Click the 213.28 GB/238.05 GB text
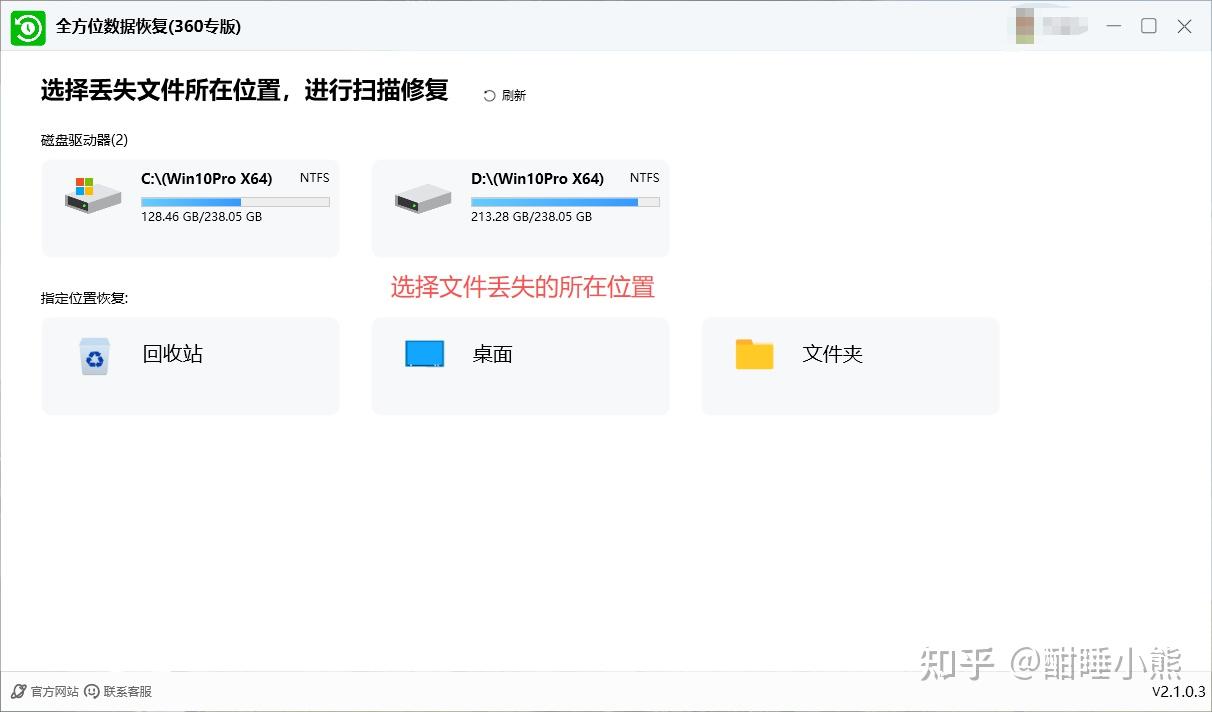Image resolution: width=1212 pixels, height=712 pixels. [531, 216]
